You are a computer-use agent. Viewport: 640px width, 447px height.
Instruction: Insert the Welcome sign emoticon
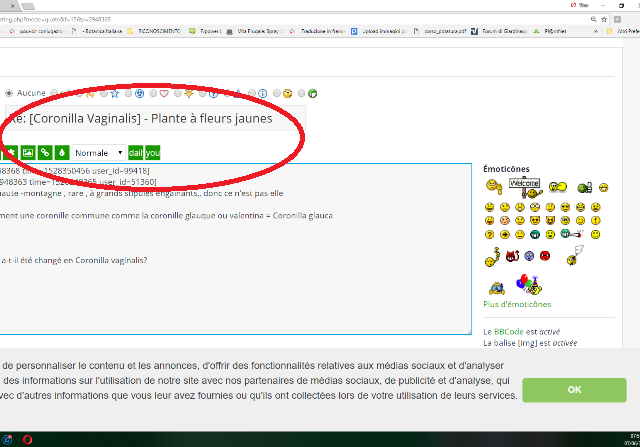[525, 186]
